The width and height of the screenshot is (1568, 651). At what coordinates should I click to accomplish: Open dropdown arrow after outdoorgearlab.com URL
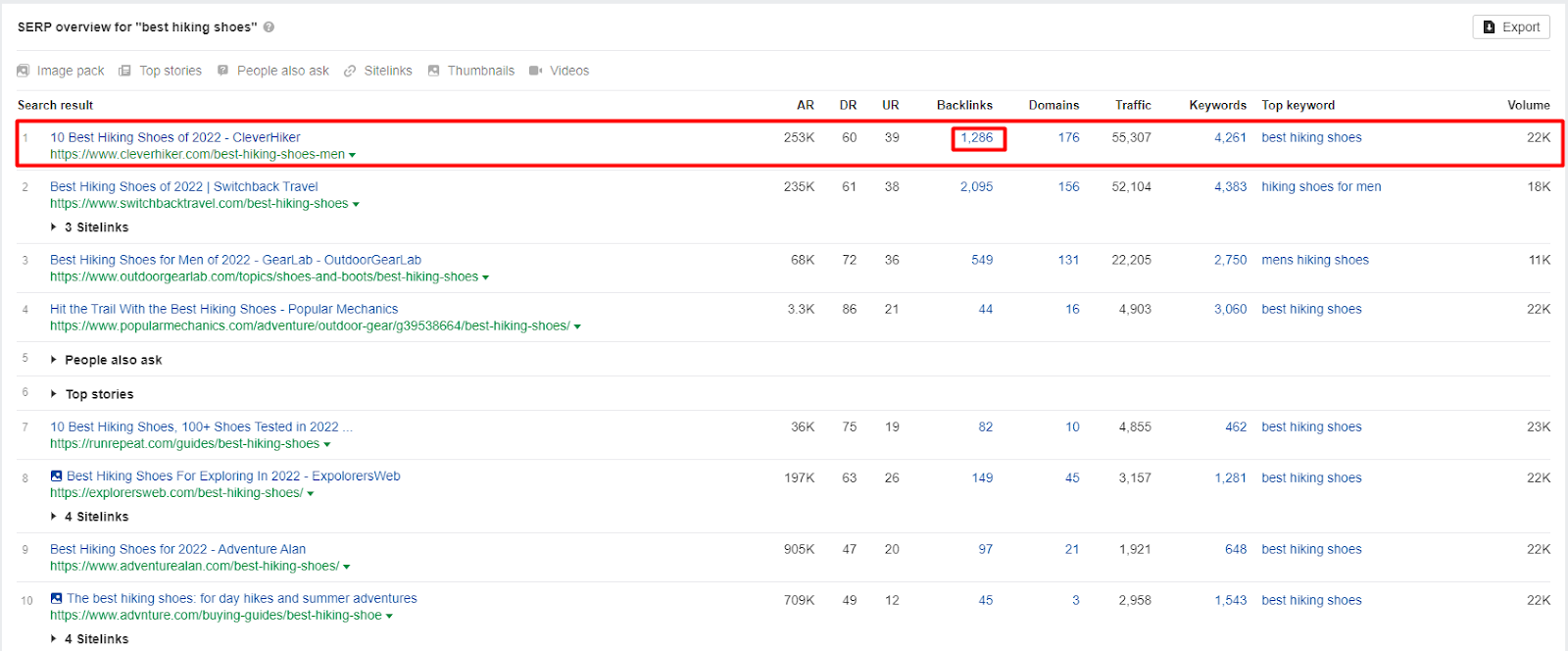coord(485,277)
